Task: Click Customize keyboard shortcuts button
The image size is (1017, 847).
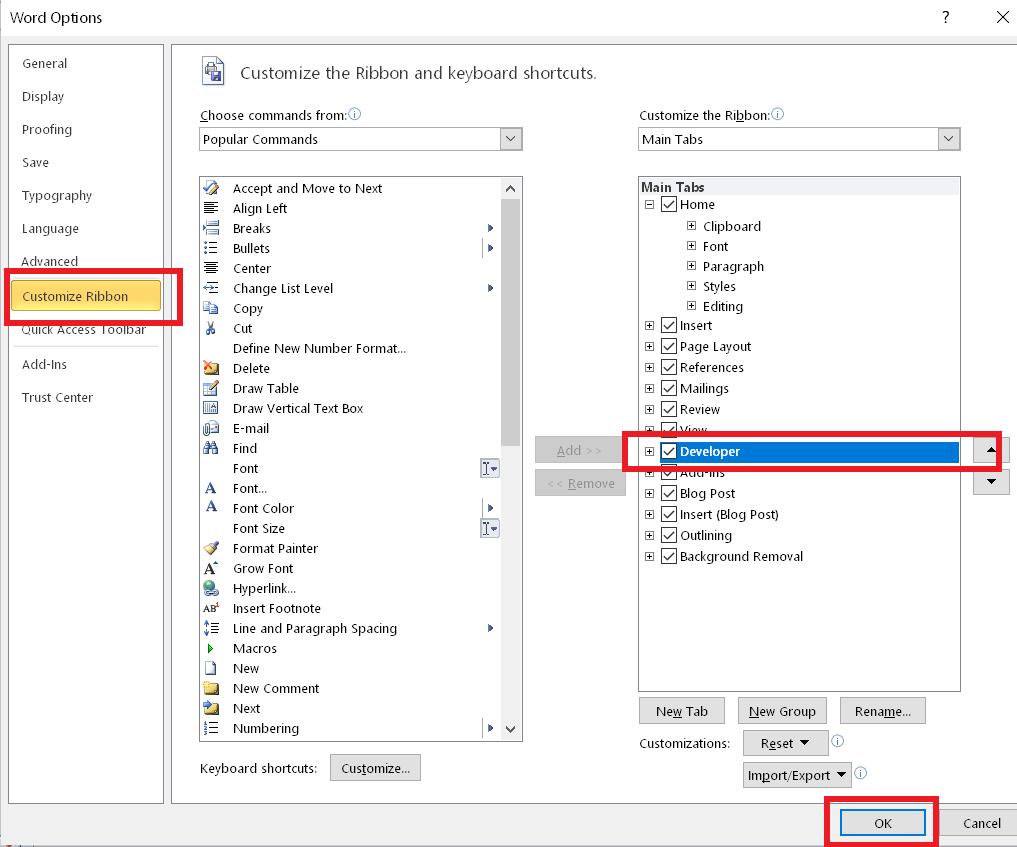Action: pos(376,769)
